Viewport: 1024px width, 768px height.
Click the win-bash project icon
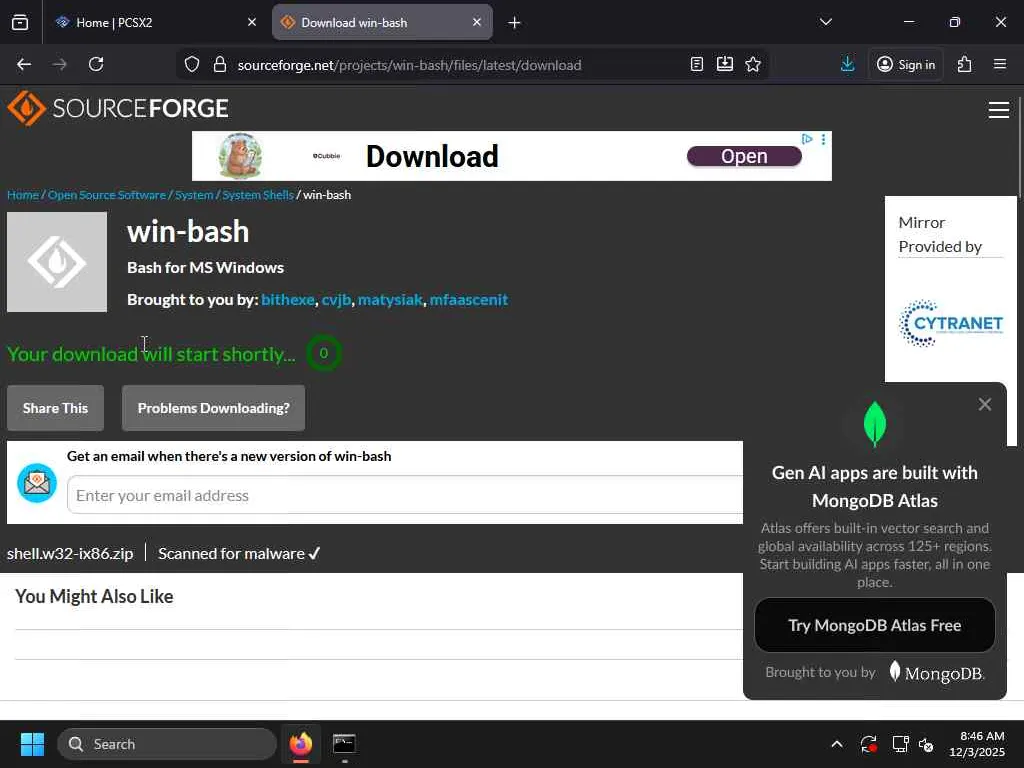tap(57, 262)
